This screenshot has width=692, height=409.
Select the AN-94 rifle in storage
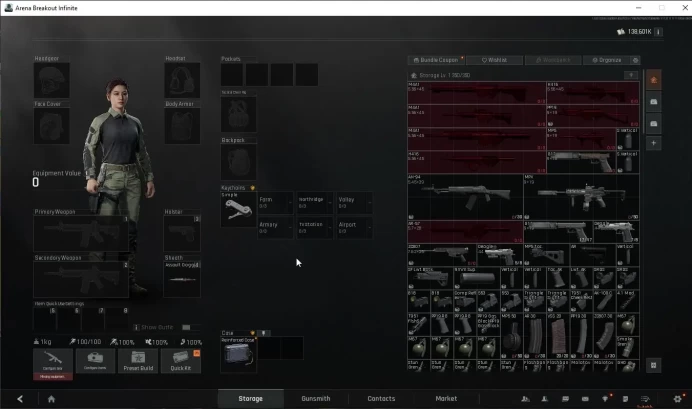(x=465, y=197)
